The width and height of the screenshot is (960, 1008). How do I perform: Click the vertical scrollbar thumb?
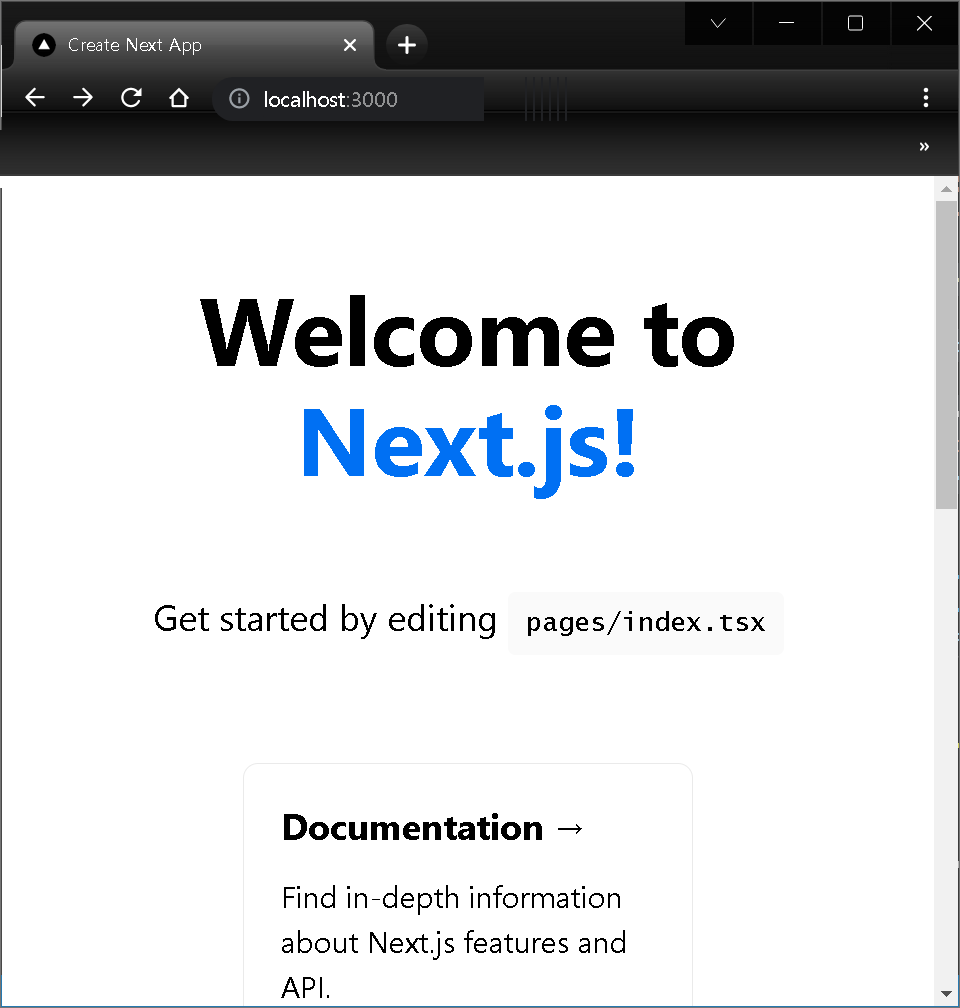click(946, 355)
